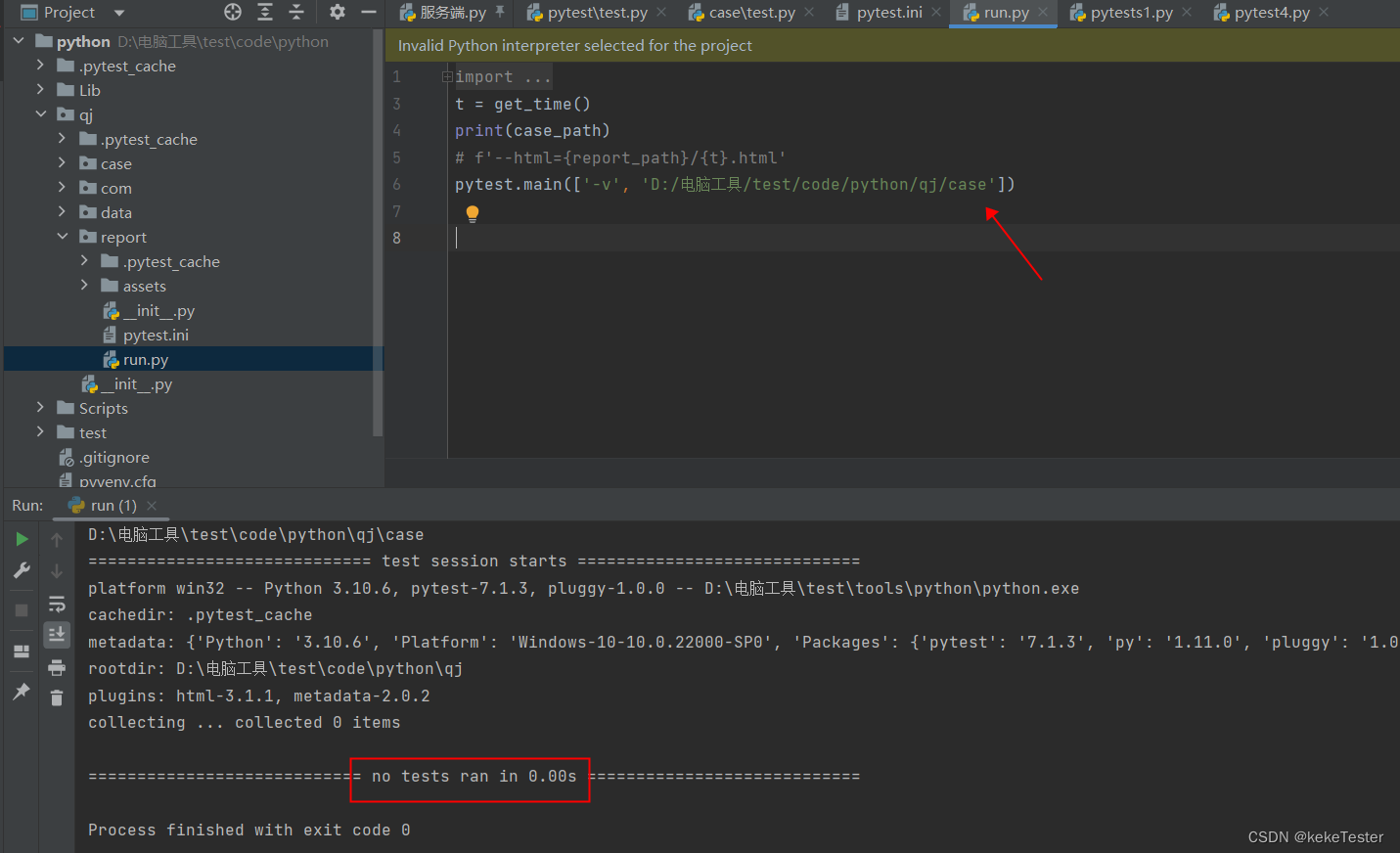The height and width of the screenshot is (853, 1400).
Task: Toggle scroll to end in Run console
Action: pyautogui.click(x=57, y=634)
